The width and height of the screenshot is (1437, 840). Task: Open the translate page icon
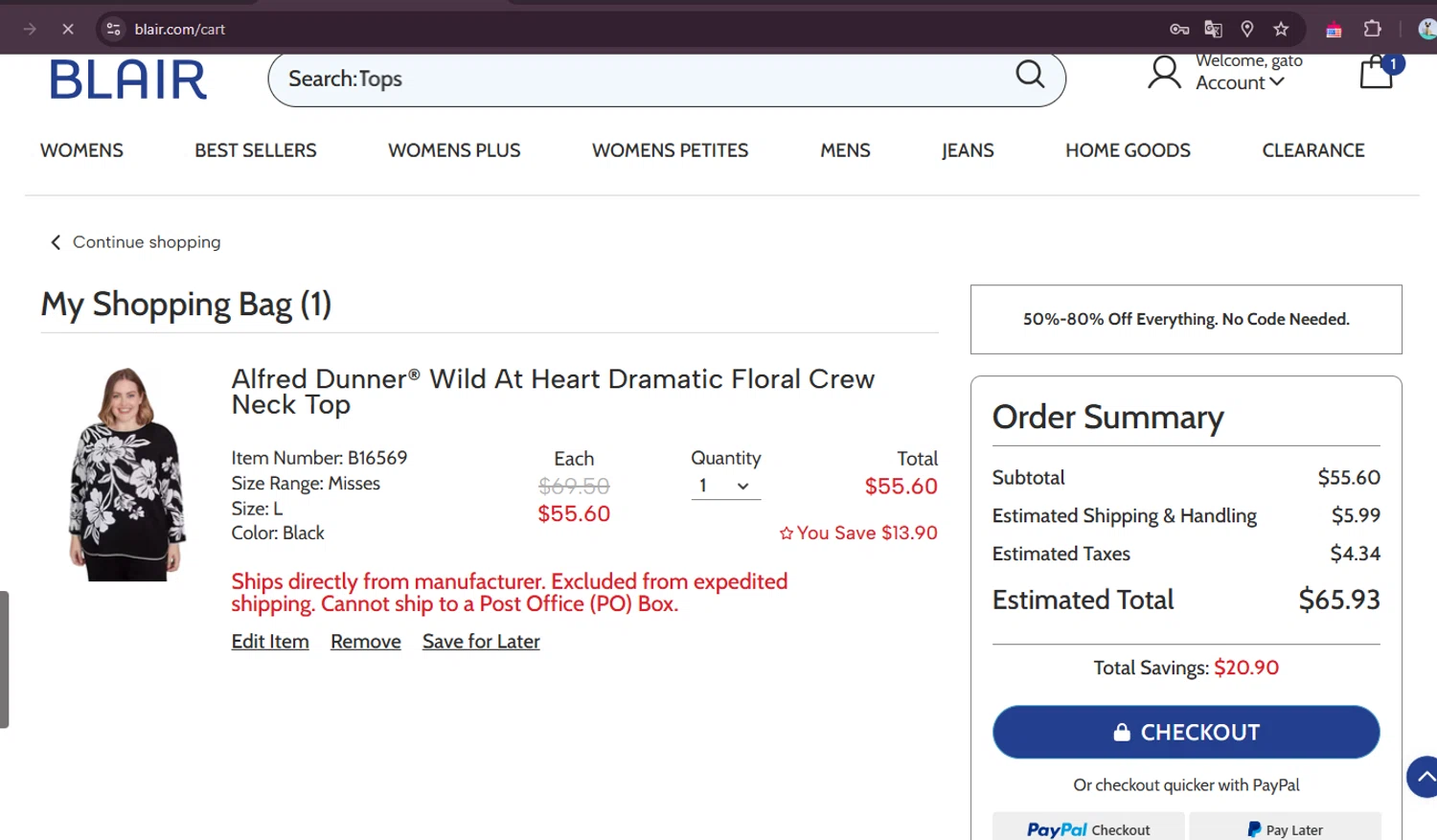click(x=1213, y=29)
